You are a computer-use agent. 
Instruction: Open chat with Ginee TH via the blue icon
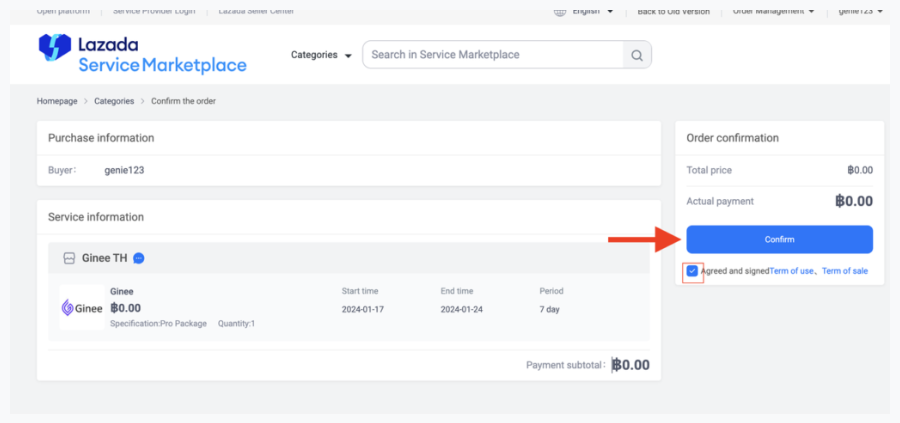pos(140,258)
